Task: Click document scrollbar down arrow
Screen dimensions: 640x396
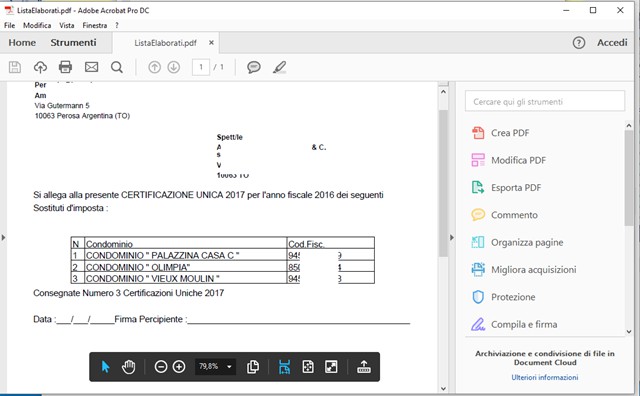Action: (443, 388)
